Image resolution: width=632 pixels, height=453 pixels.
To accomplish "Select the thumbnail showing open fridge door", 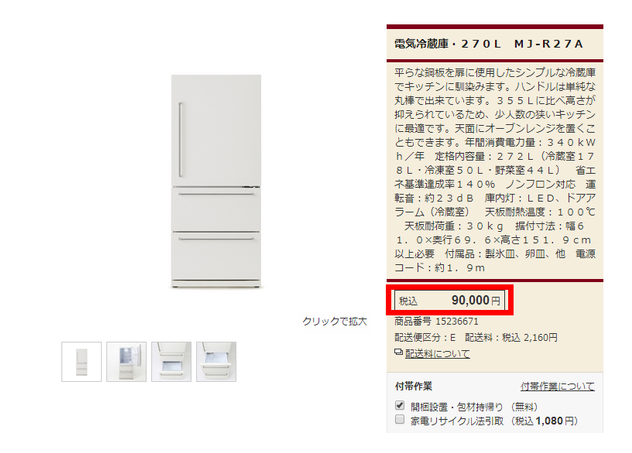I will (x=126, y=362).
